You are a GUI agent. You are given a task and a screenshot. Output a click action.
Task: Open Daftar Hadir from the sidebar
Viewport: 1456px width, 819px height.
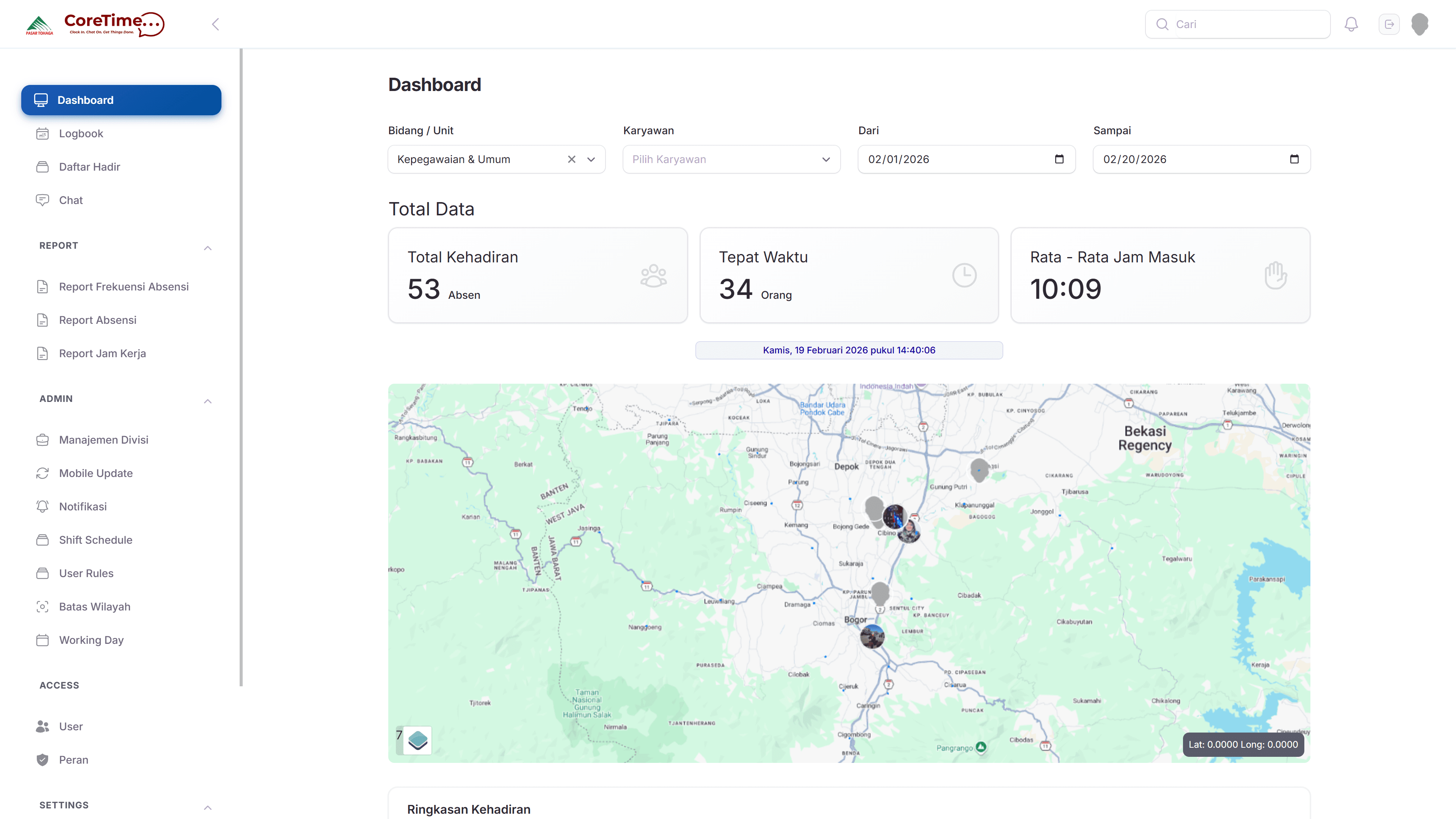coord(89,167)
